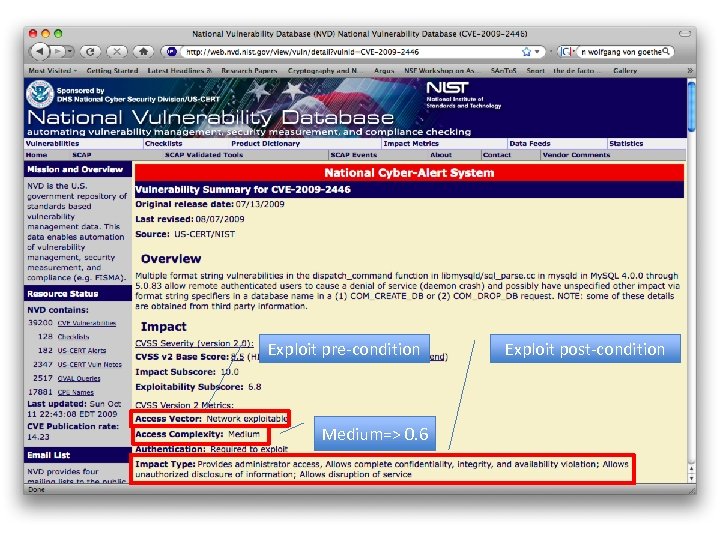Select the Access Complexity Medium value
The image size is (720, 540).
coord(244,434)
